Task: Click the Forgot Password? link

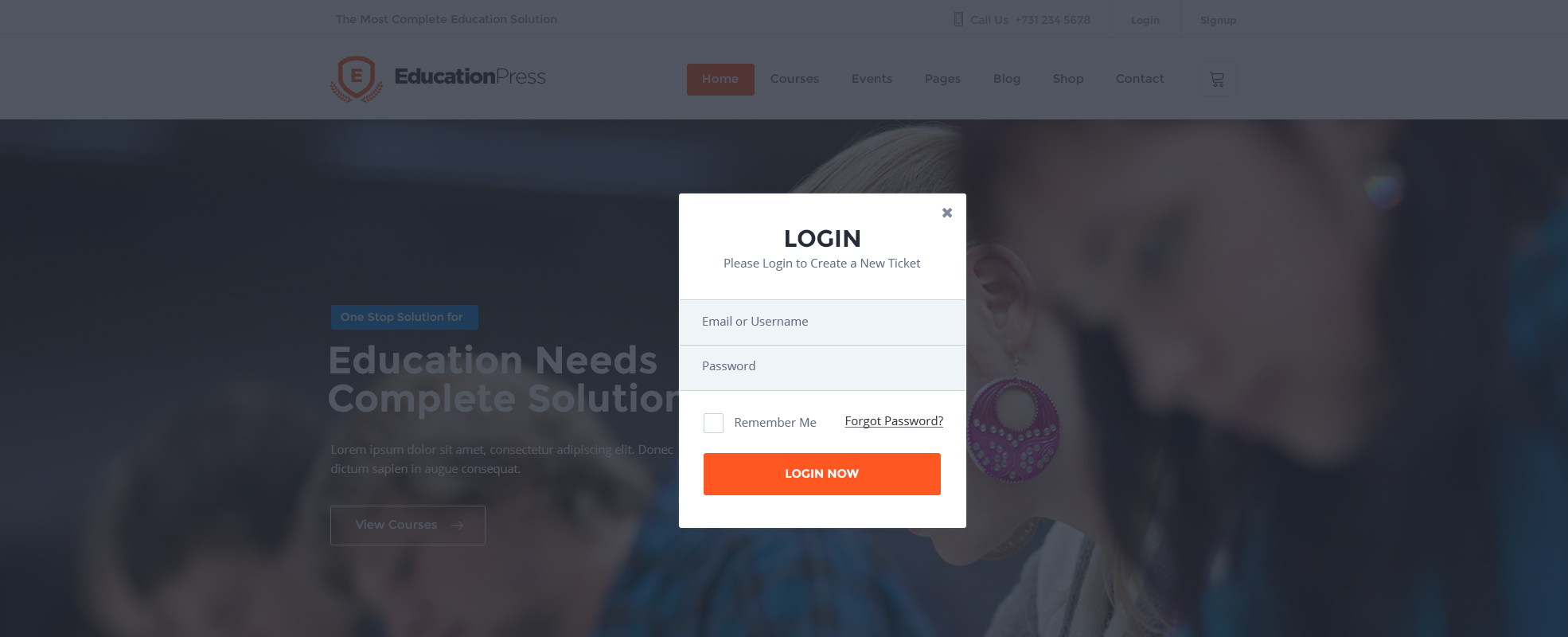Action: pos(894,421)
